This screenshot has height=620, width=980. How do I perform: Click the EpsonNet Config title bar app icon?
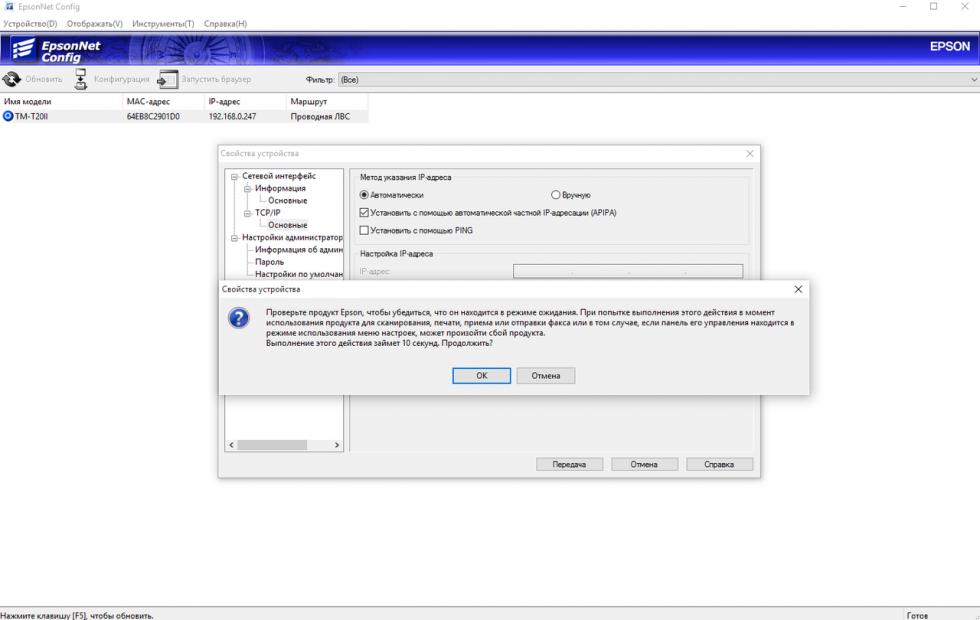[x=9, y=7]
